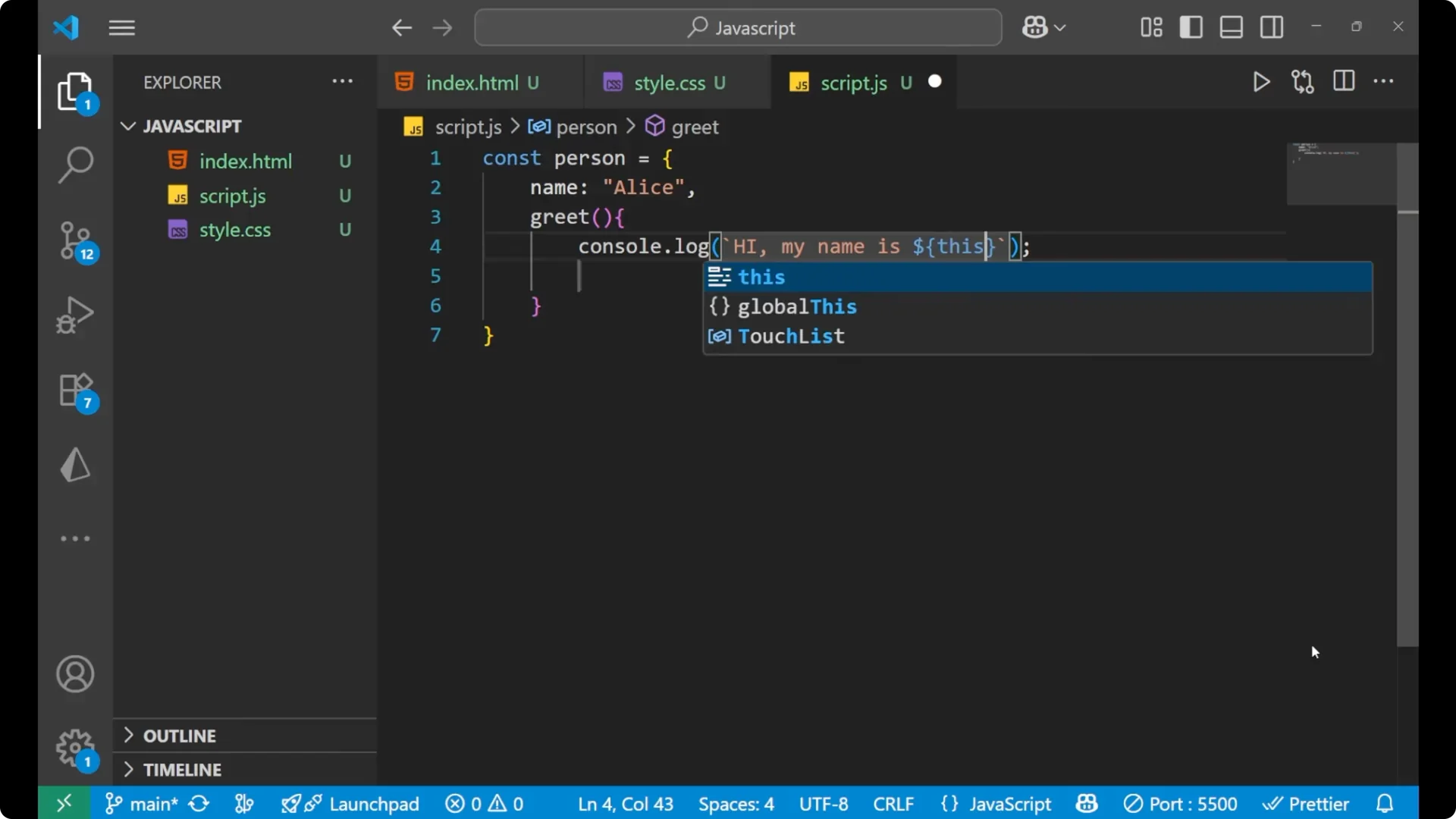Open the Manage gear icon
1456x819 pixels.
(x=75, y=748)
